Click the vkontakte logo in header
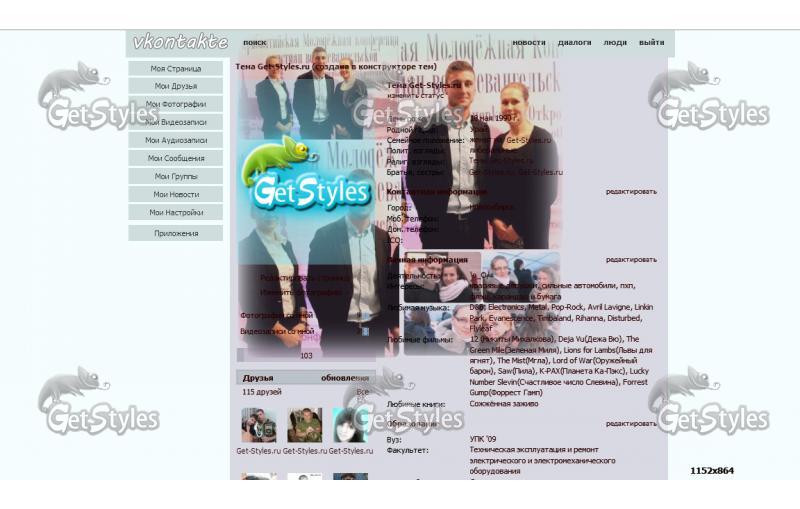This screenshot has width=800, height=509. tap(180, 43)
